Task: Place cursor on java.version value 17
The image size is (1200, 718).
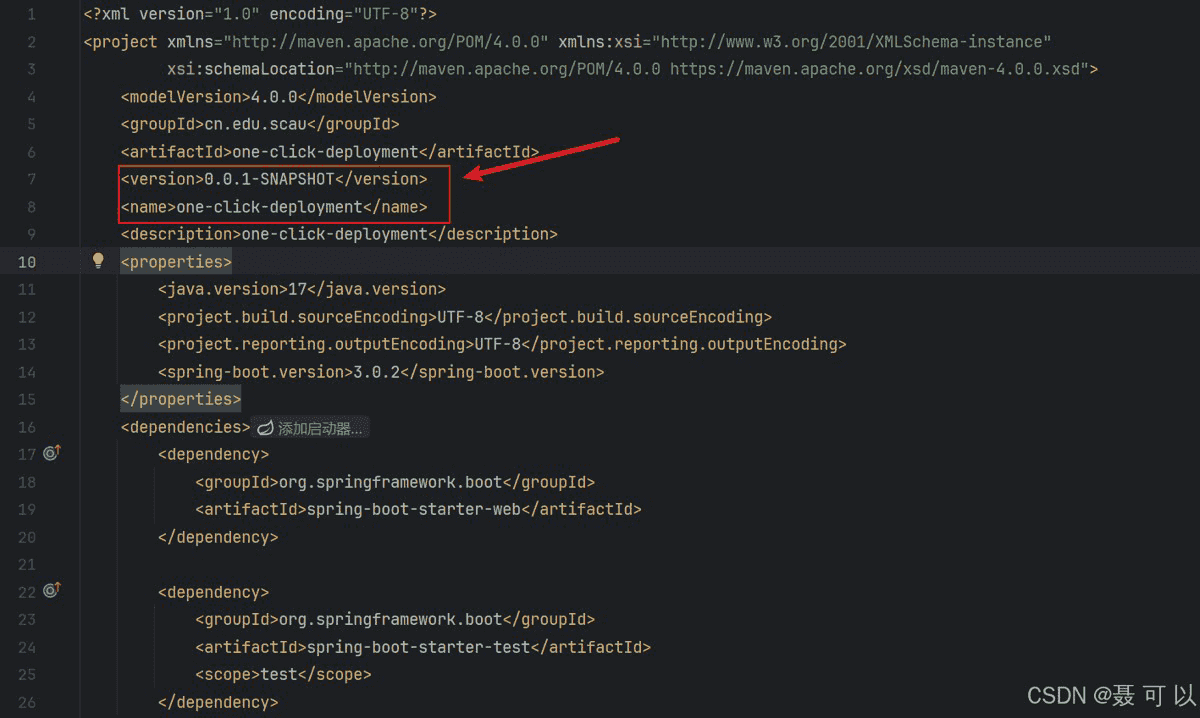Action: [296, 289]
